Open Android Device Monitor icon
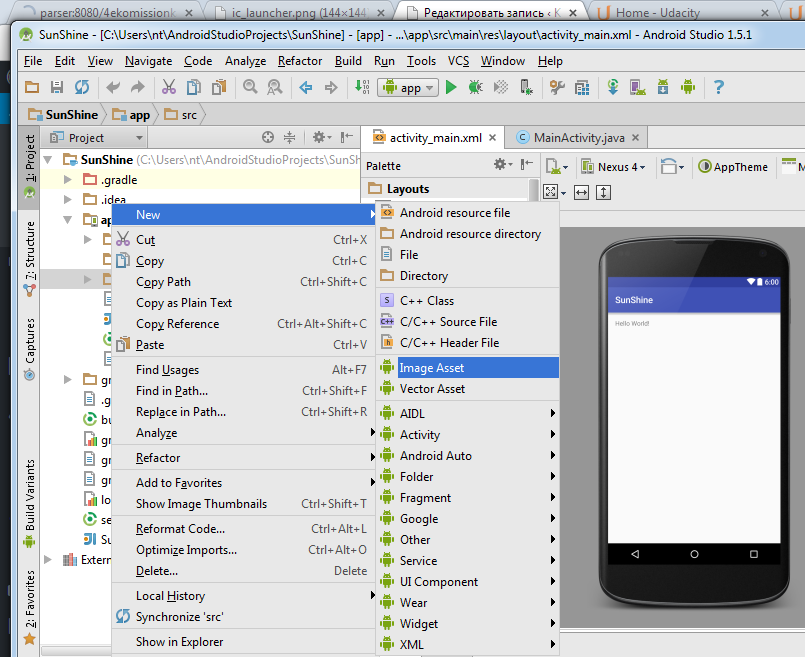 point(688,87)
